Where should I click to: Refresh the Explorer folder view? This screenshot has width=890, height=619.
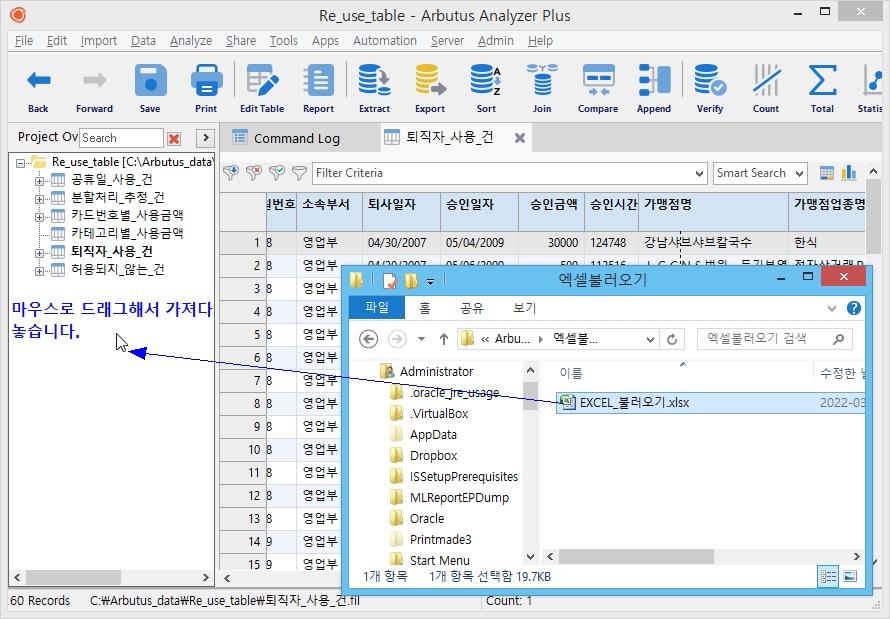point(672,339)
